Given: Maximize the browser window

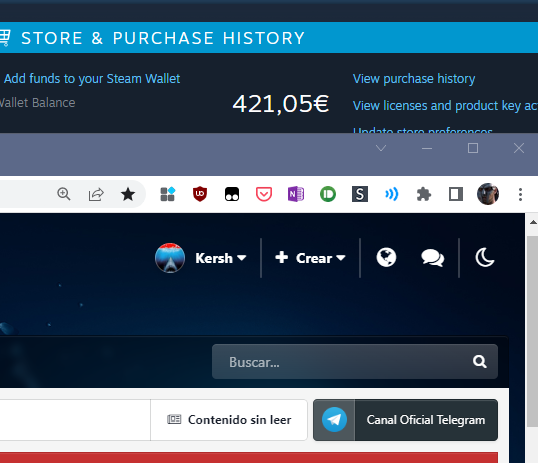Looking at the screenshot, I should [x=473, y=148].
